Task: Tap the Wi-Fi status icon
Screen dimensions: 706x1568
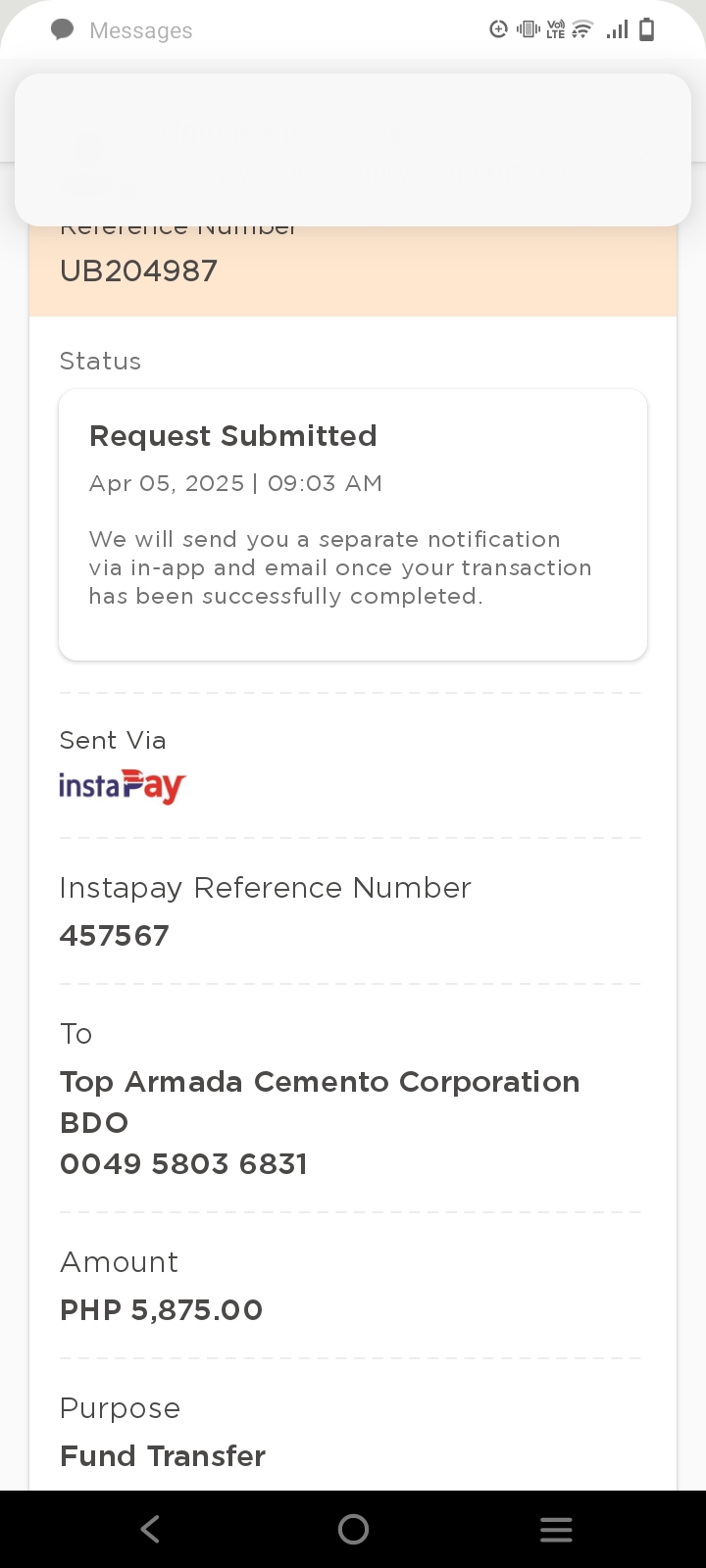Action: (x=582, y=29)
